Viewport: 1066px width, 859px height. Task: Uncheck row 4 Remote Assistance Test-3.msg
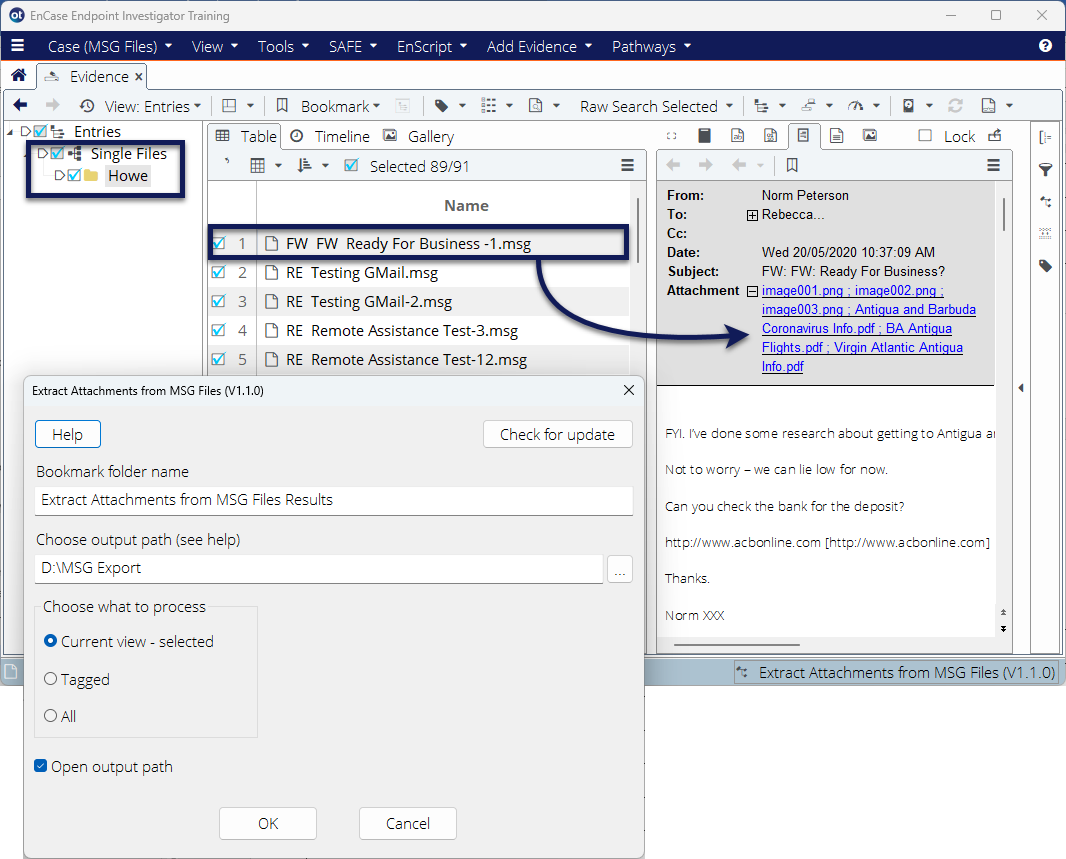point(218,330)
